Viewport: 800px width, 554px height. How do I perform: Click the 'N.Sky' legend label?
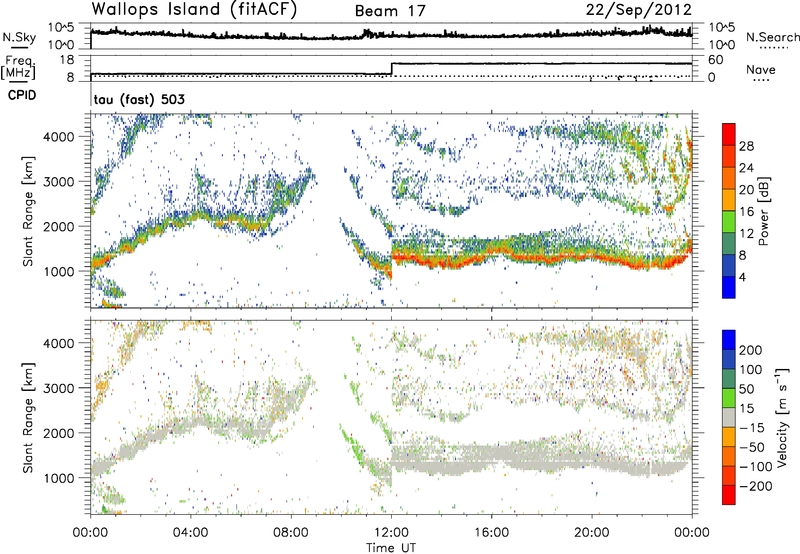[x=19, y=37]
